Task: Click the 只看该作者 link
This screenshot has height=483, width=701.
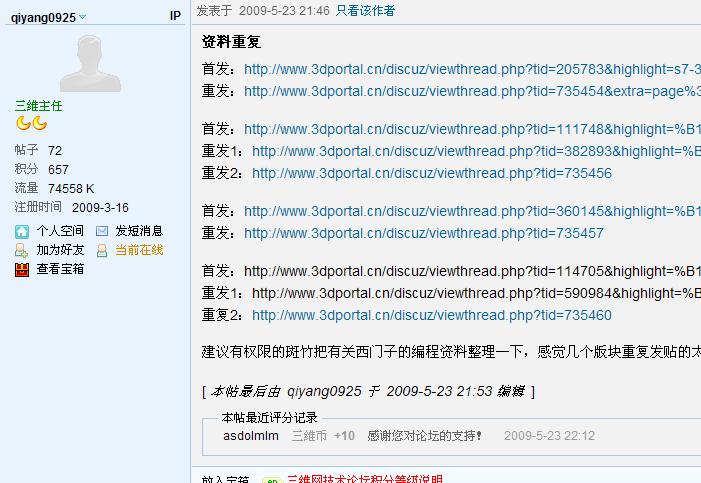Action: 365,11
